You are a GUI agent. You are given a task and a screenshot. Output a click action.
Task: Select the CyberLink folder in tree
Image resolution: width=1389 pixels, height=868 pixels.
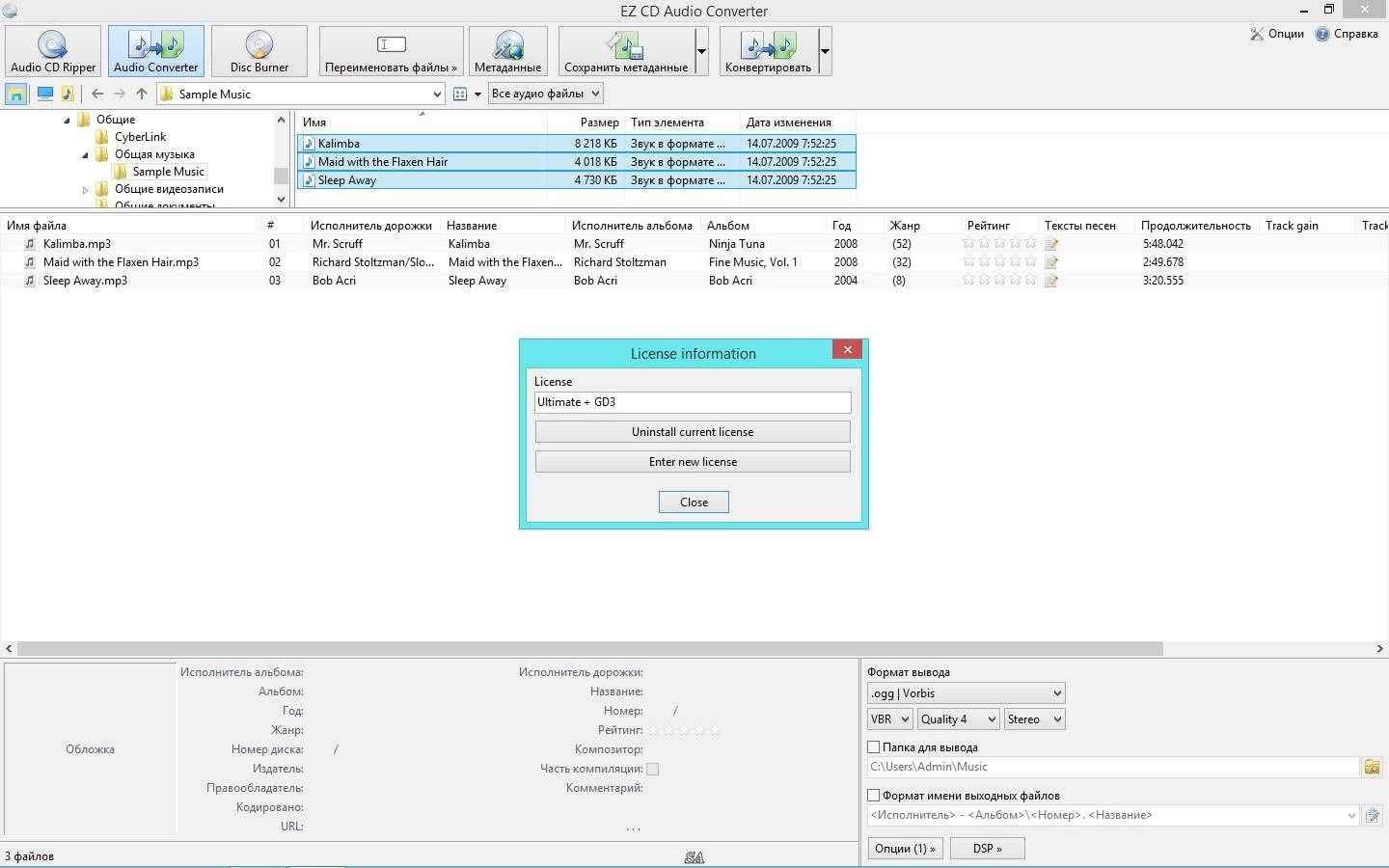pos(140,137)
